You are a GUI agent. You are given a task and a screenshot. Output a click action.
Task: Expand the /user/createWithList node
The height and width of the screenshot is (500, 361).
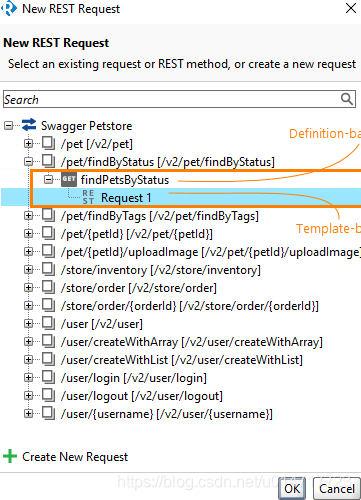28,360
